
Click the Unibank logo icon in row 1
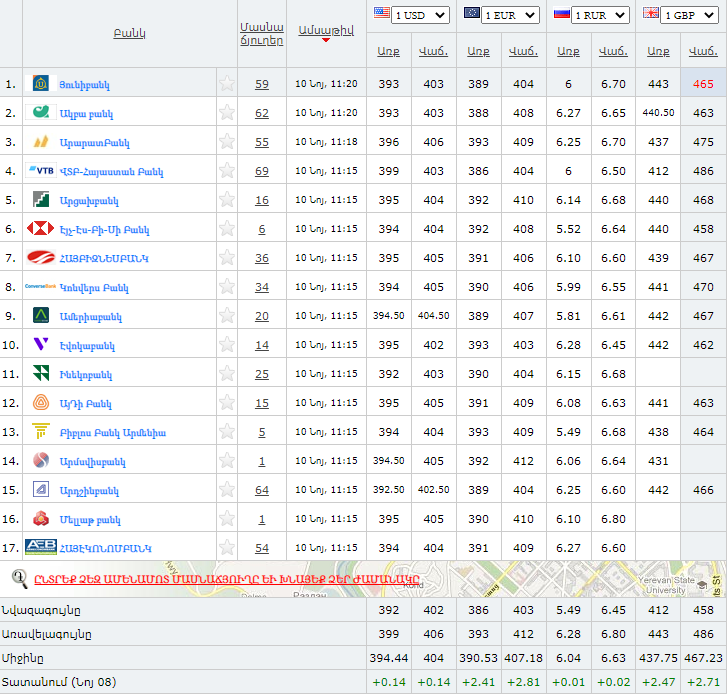click(x=41, y=83)
